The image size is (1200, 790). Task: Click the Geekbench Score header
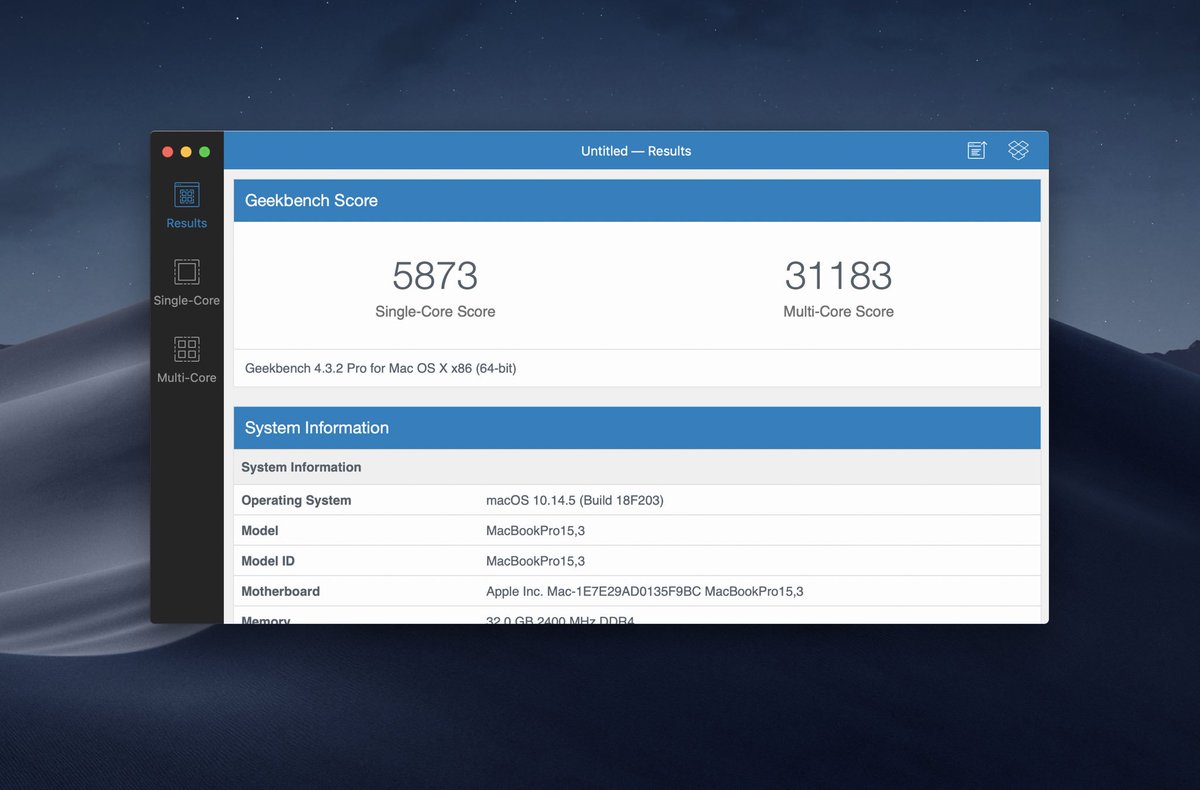(x=637, y=200)
